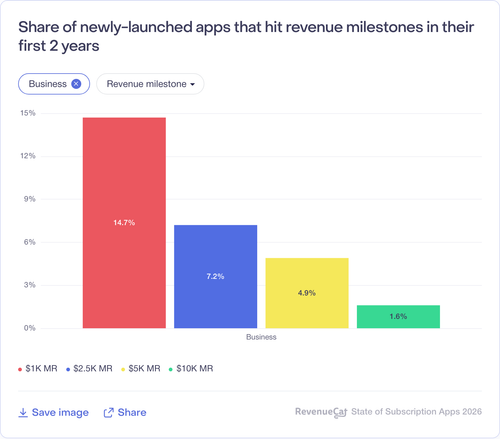The height and width of the screenshot is (439, 500).
Task: Click the chart title heading
Action: [x=246, y=36]
